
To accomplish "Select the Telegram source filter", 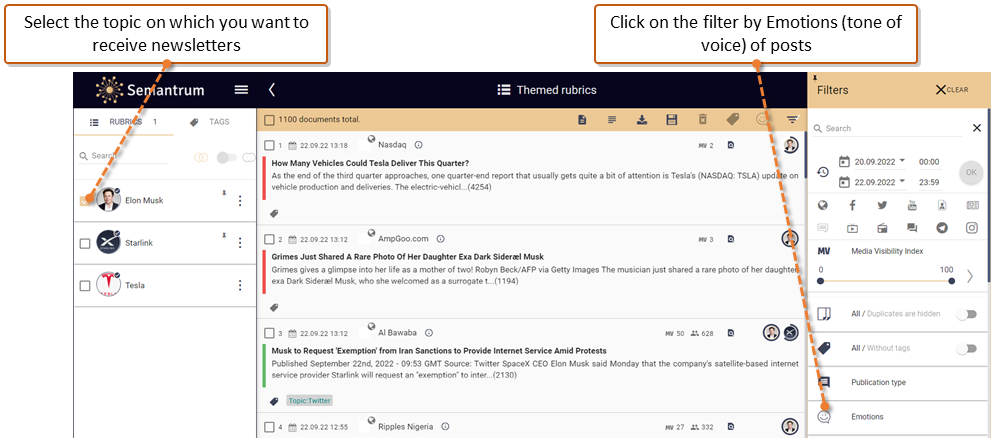I will point(942,228).
